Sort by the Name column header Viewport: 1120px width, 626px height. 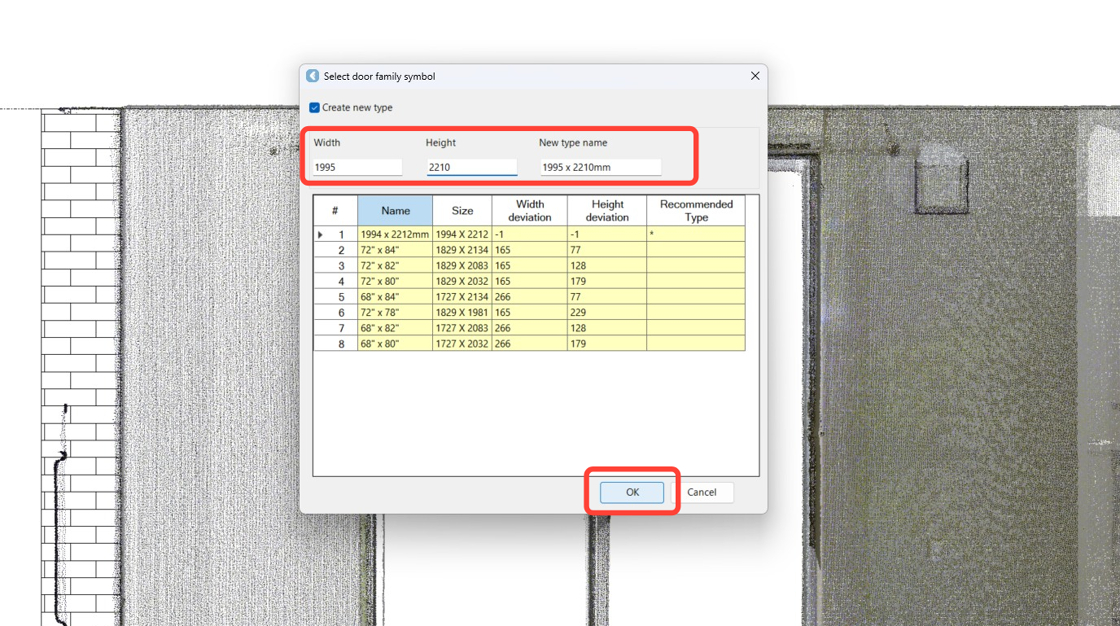point(395,211)
